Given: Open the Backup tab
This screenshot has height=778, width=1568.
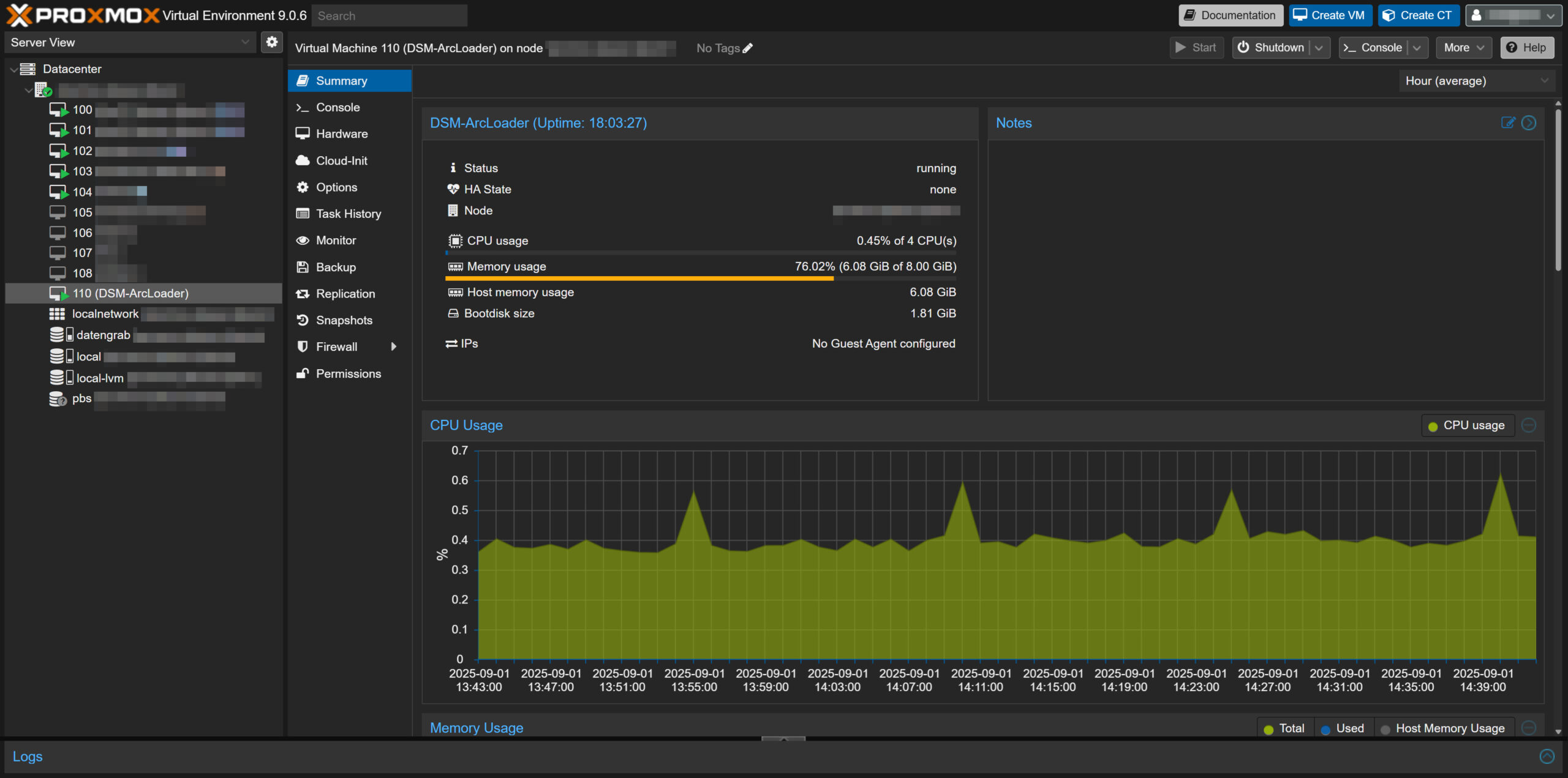Looking at the screenshot, I should click(x=350, y=267).
